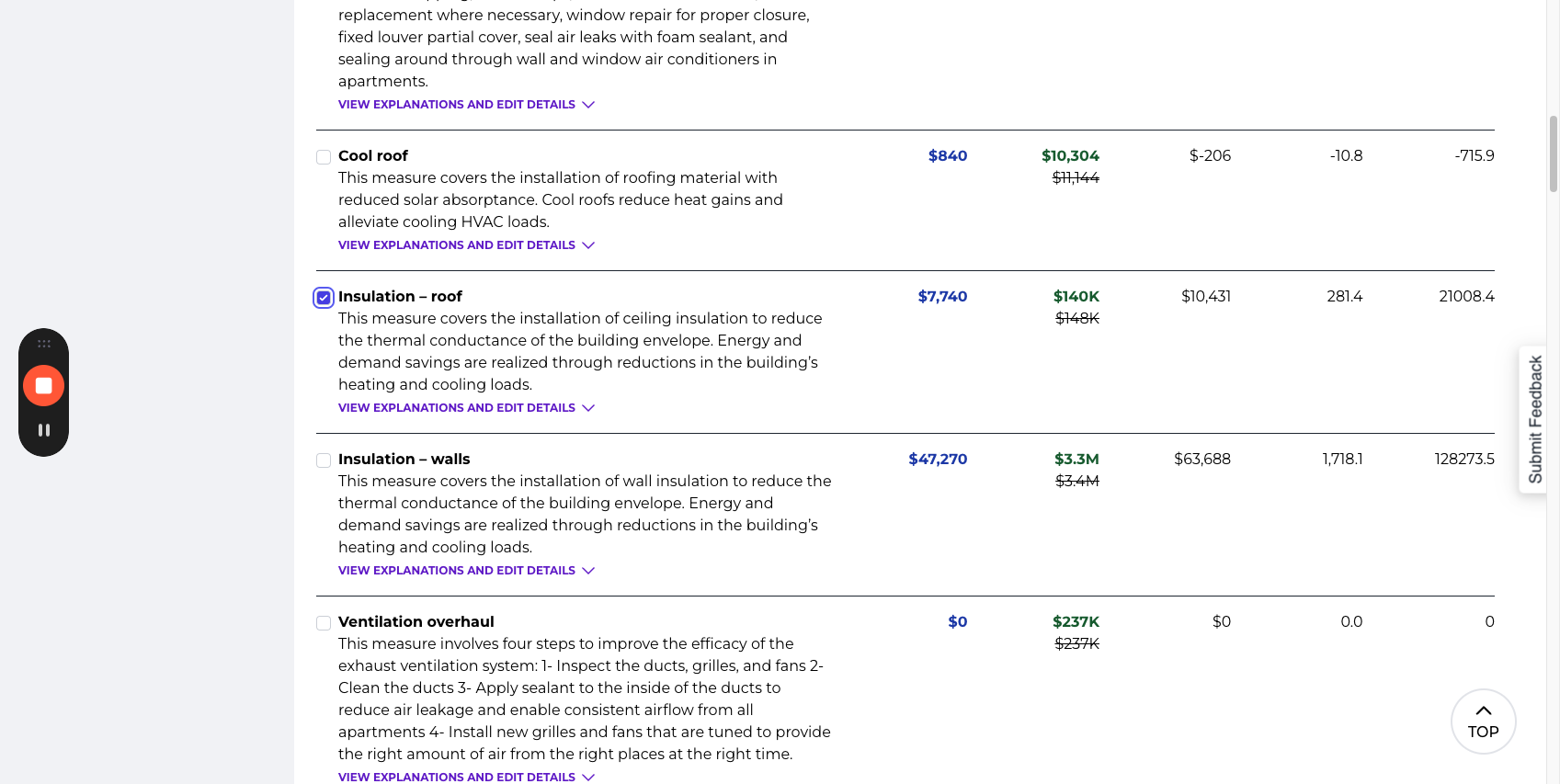Grab the recorder widget drag handle
This screenshot has height=784, width=1560.
[x=43, y=344]
